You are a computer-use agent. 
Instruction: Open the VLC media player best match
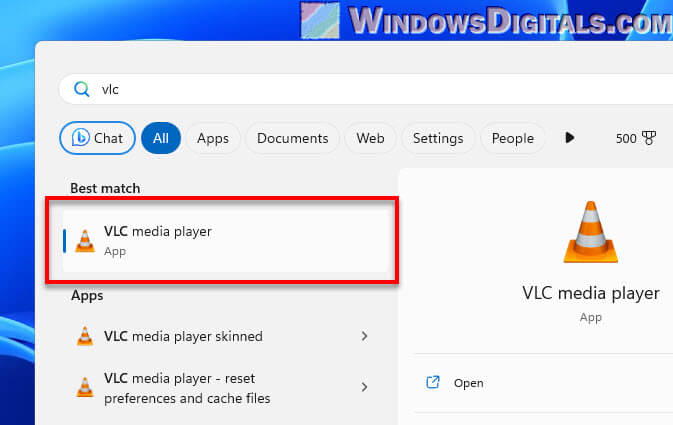point(225,241)
